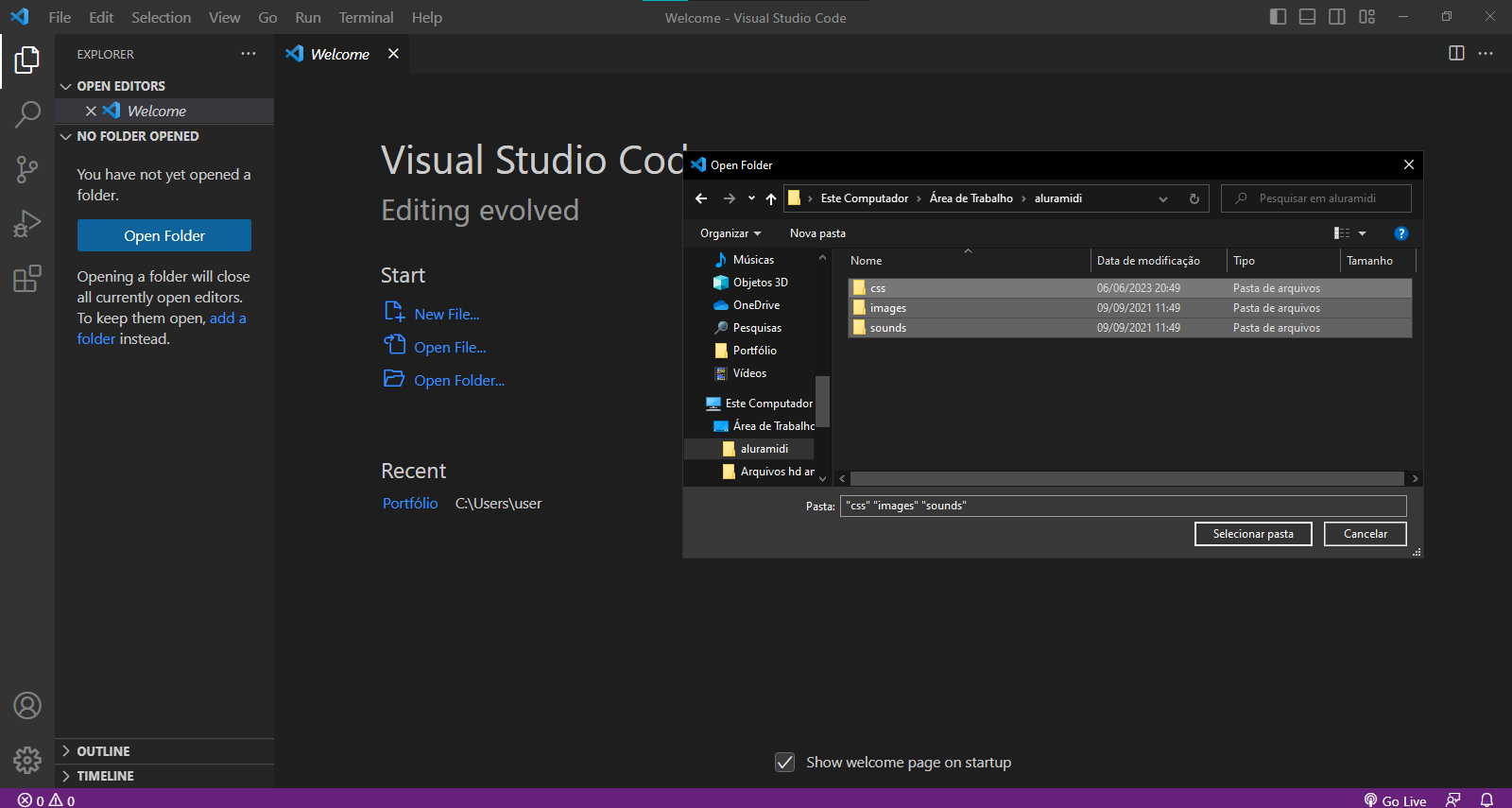Click the Open File... link

450,347
